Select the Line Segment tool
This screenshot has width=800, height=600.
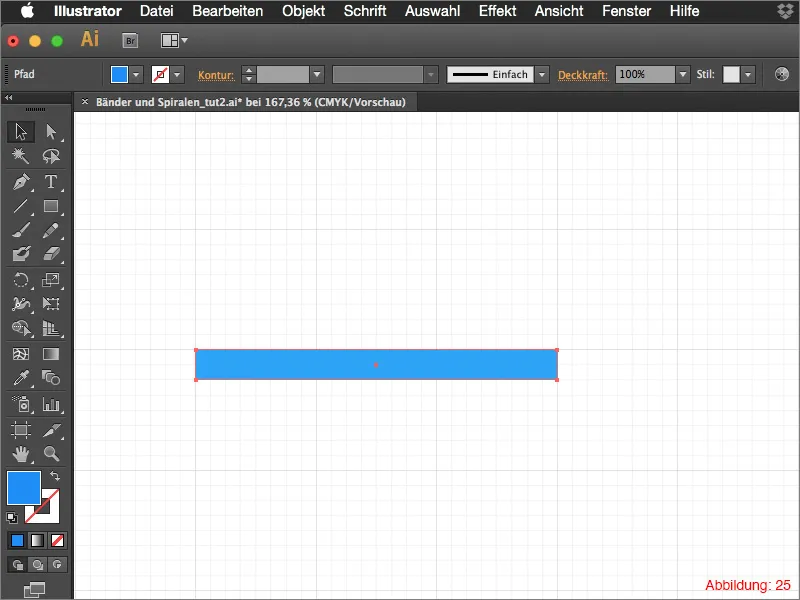(21, 206)
